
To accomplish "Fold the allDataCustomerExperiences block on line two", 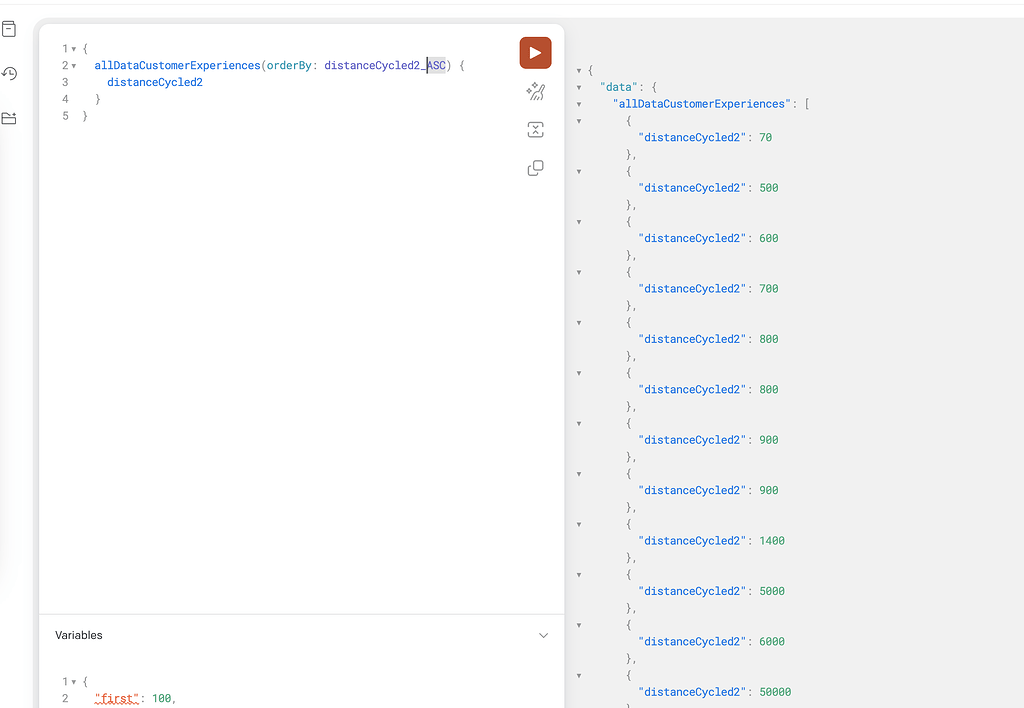I will 72,65.
